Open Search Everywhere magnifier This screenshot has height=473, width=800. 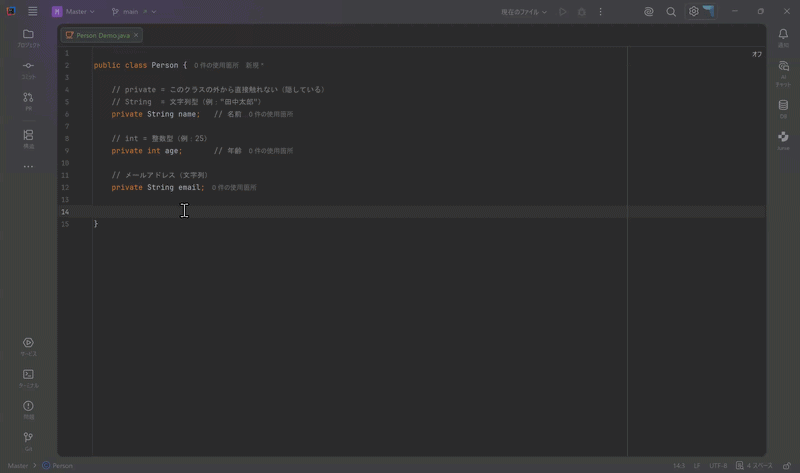671,12
